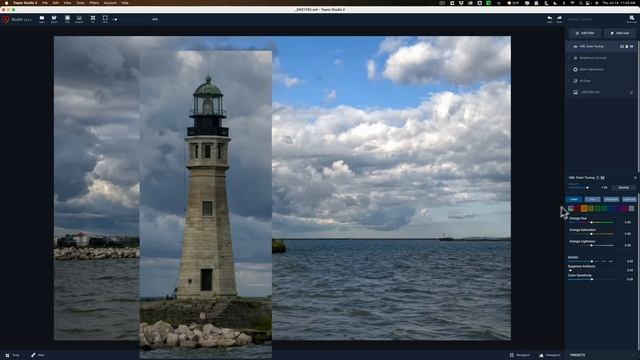The image size is (640, 360).
Task: Open the Normal blend mode dropdown
Action: (623, 188)
